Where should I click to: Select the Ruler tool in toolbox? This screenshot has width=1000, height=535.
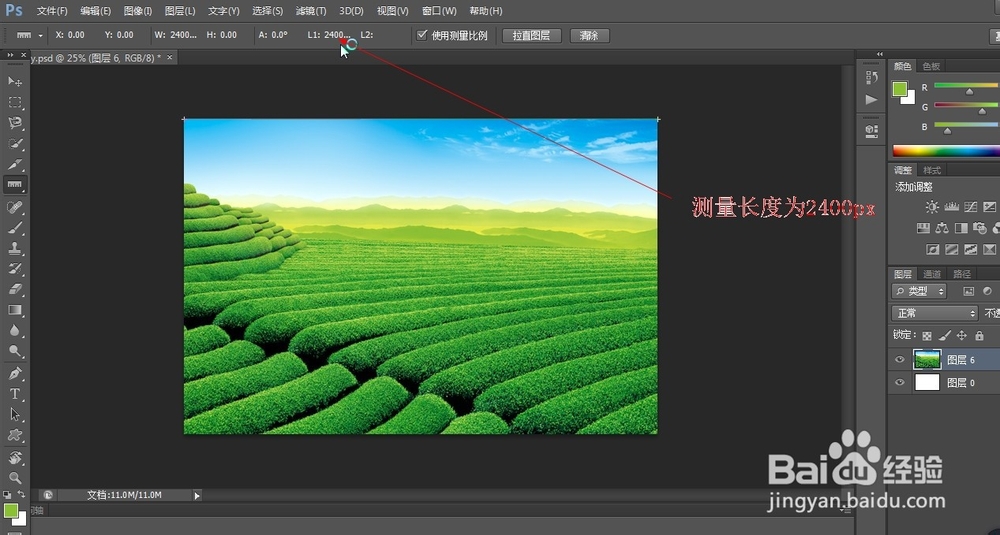[x=15, y=185]
